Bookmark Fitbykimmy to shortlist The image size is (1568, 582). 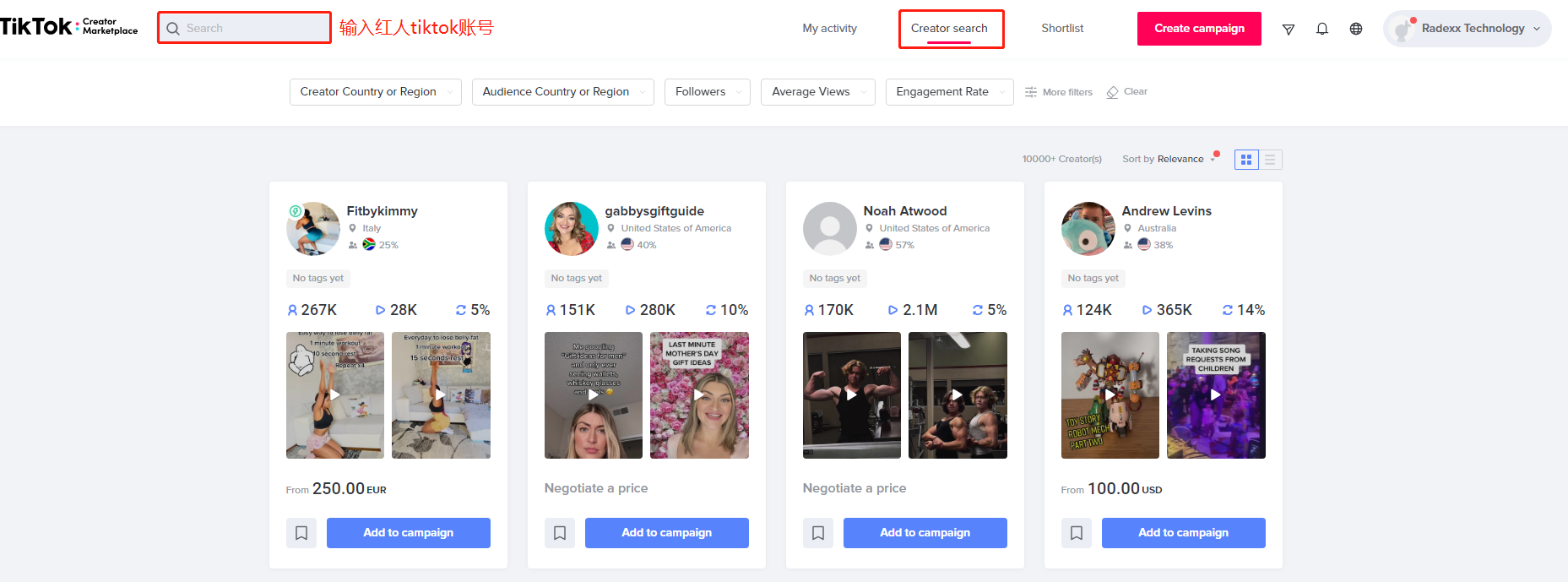301,533
